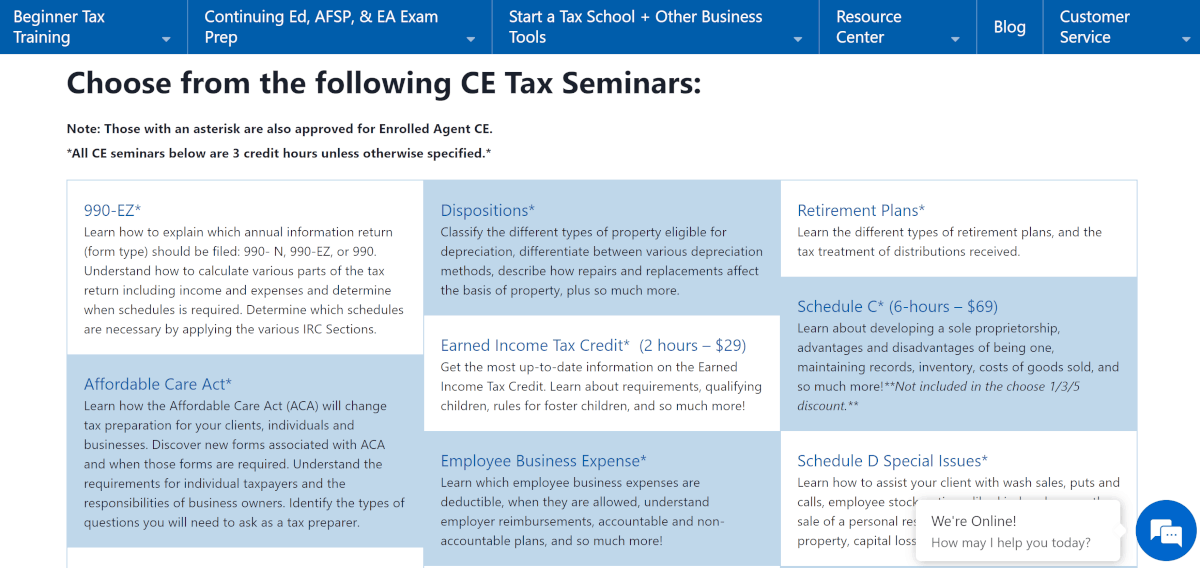Click the We're Online chat message
The height and width of the screenshot is (568, 1200).
point(1010,531)
